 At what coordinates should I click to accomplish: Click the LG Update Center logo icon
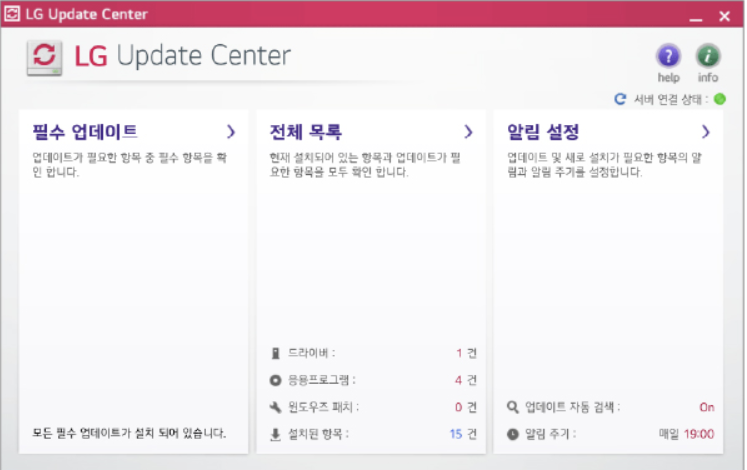(x=44, y=58)
